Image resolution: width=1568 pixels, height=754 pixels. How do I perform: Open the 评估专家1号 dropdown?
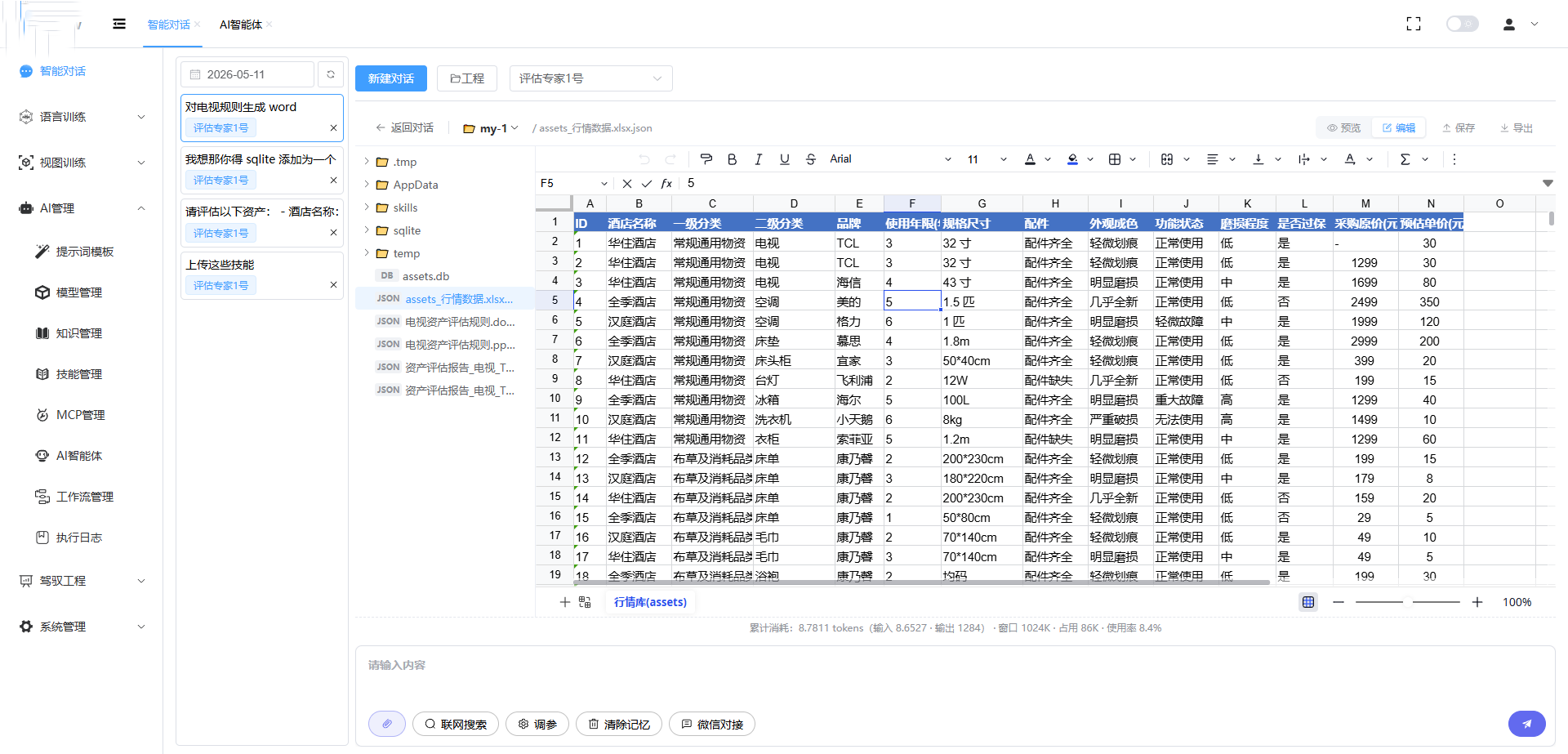coord(590,78)
